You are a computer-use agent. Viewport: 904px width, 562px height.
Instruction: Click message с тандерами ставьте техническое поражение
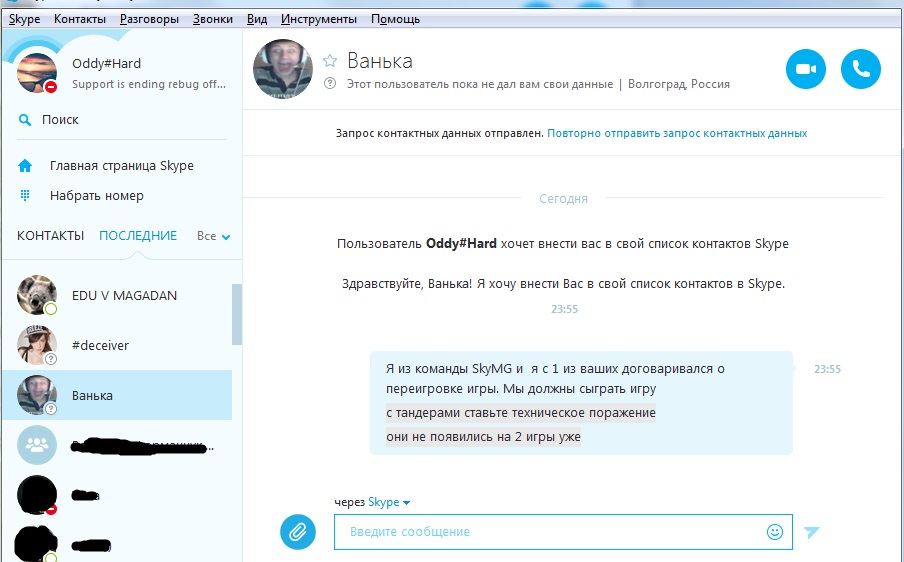click(x=521, y=413)
